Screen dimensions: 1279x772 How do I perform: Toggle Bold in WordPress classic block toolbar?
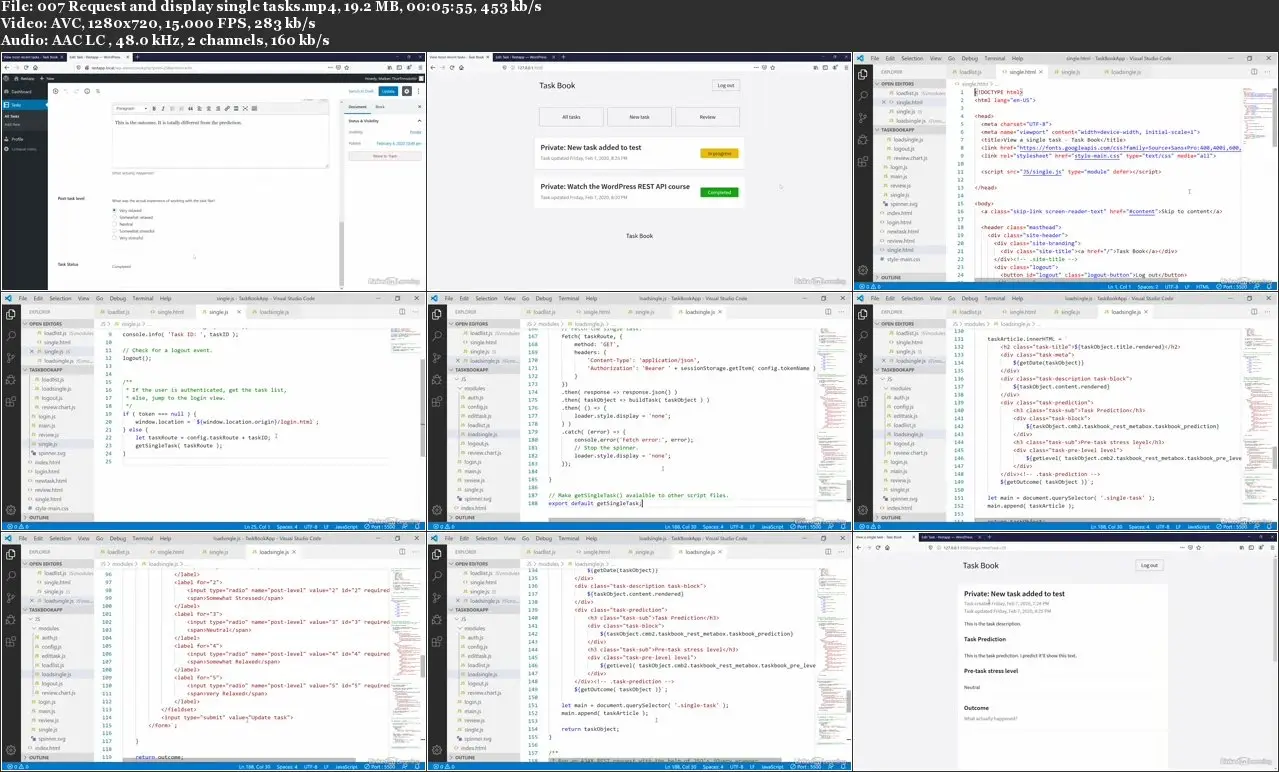(154, 108)
